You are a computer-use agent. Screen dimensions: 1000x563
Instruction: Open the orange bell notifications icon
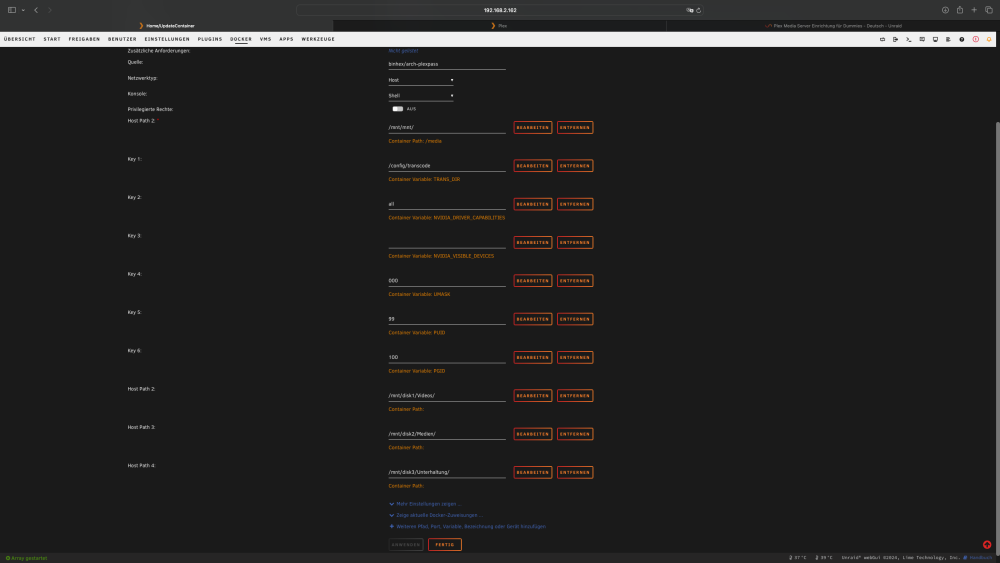point(989,40)
